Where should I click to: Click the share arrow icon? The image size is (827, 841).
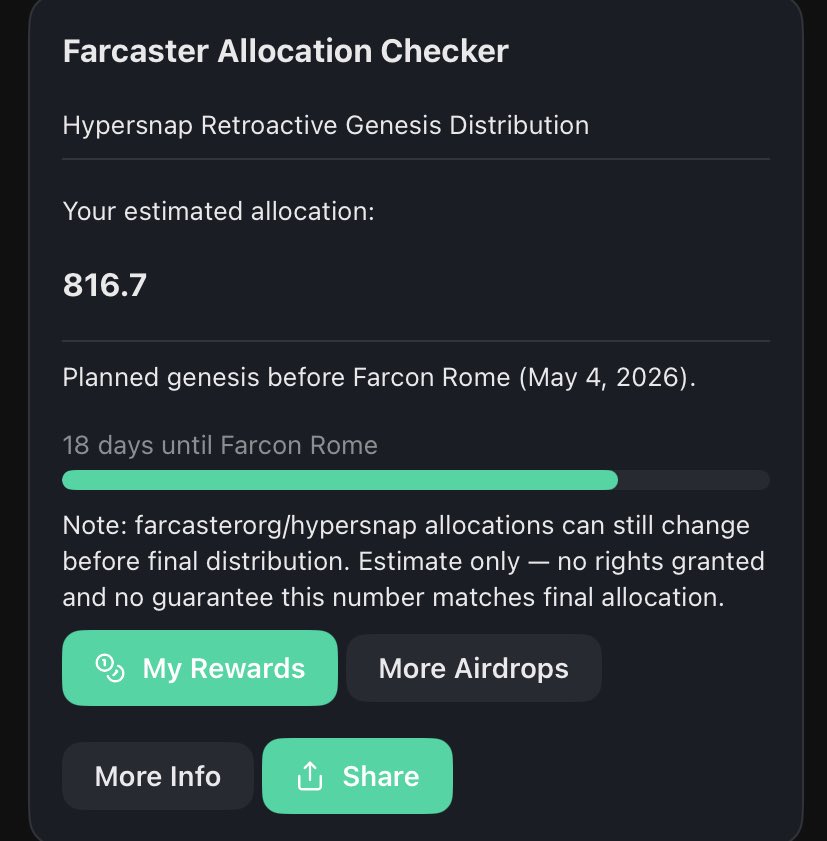tap(310, 776)
